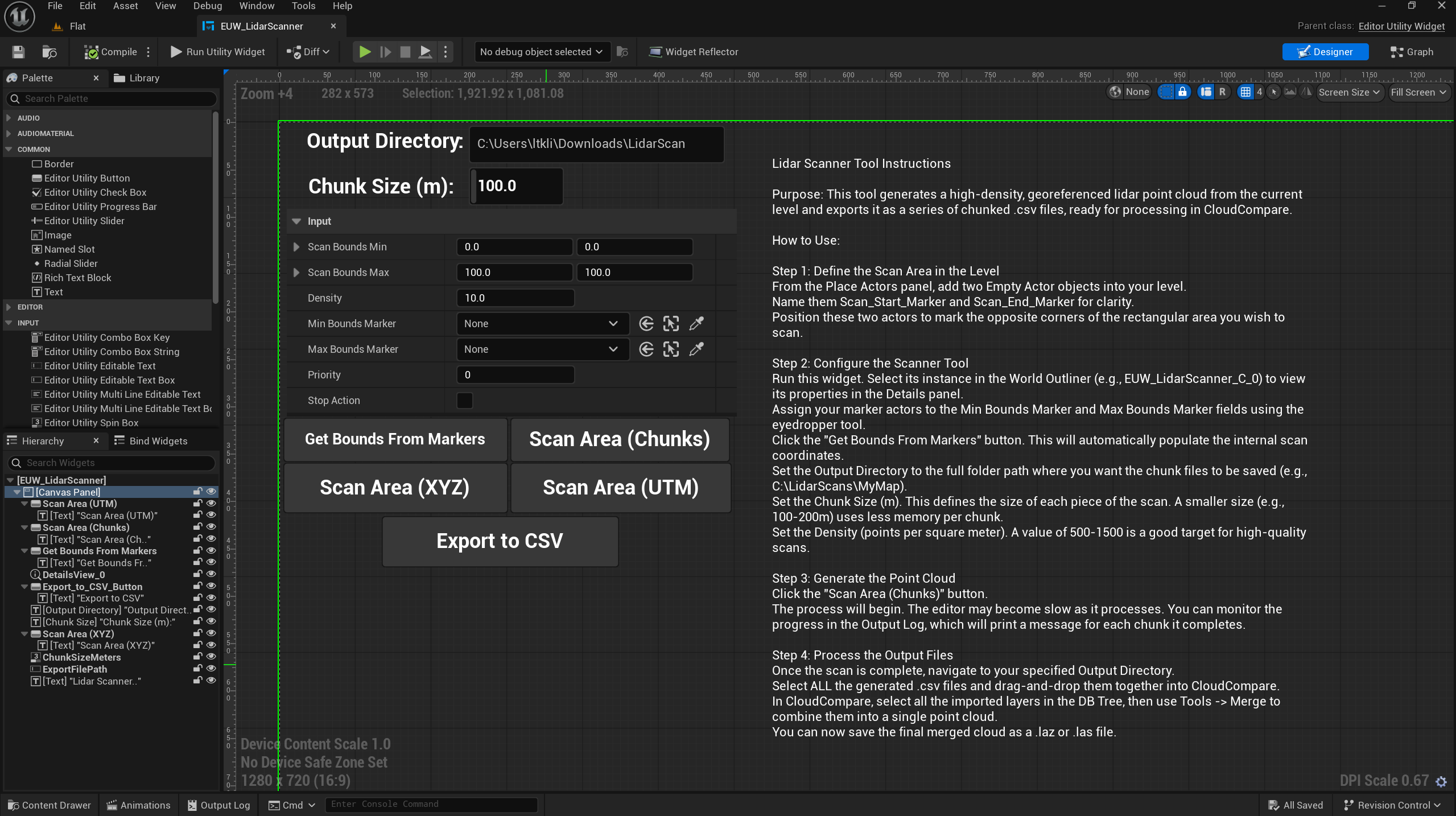Click the Browse to asset icon
This screenshot has width=1456, height=816.
point(50,52)
